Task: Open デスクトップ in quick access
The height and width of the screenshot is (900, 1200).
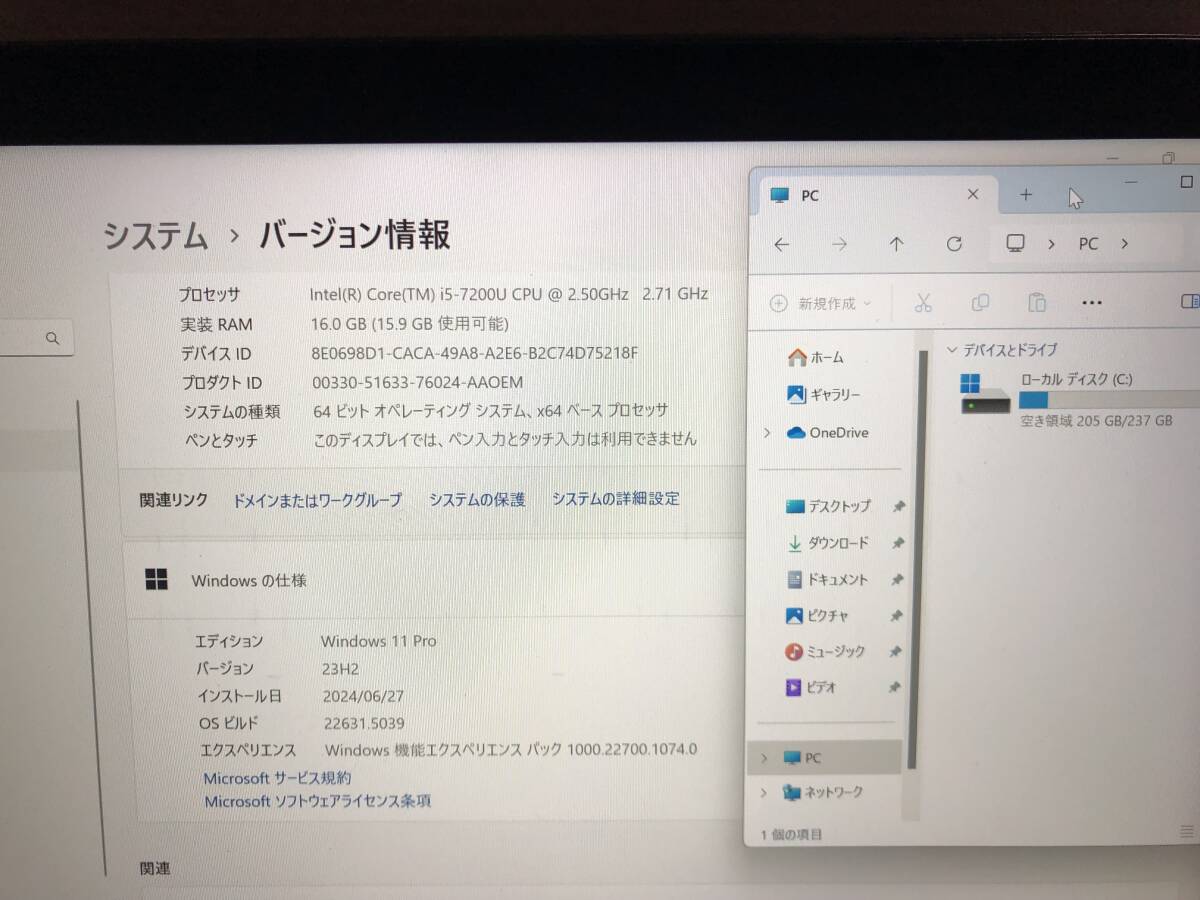Action: coord(829,507)
